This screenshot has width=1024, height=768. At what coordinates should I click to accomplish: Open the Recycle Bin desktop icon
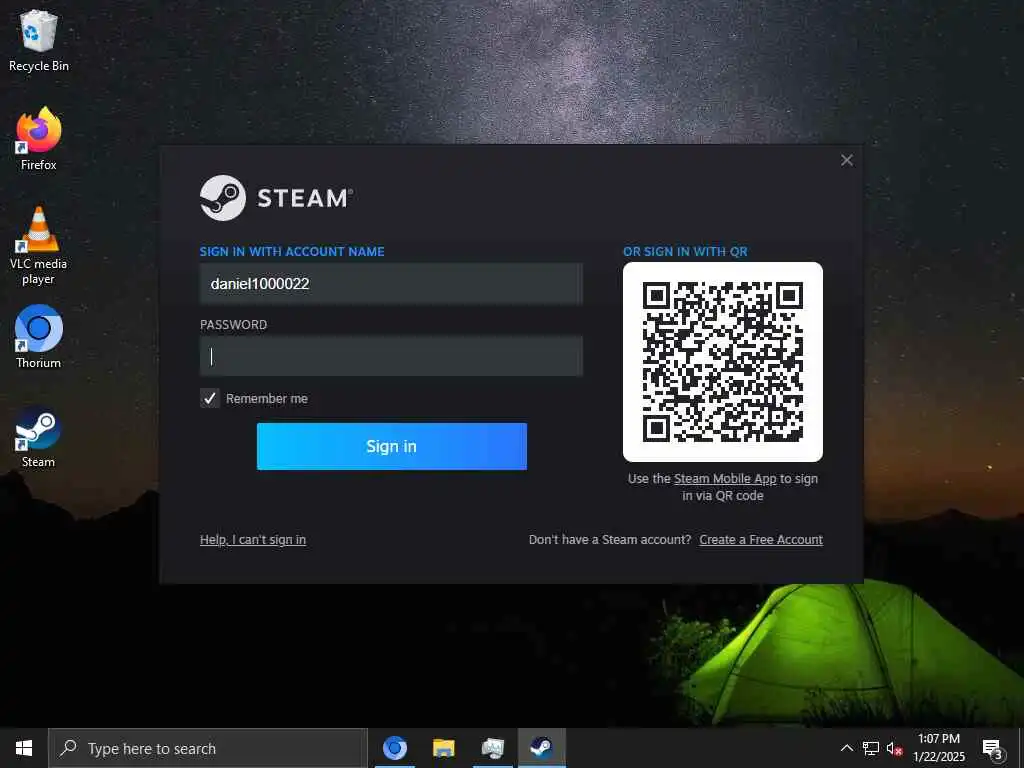pyautogui.click(x=39, y=40)
